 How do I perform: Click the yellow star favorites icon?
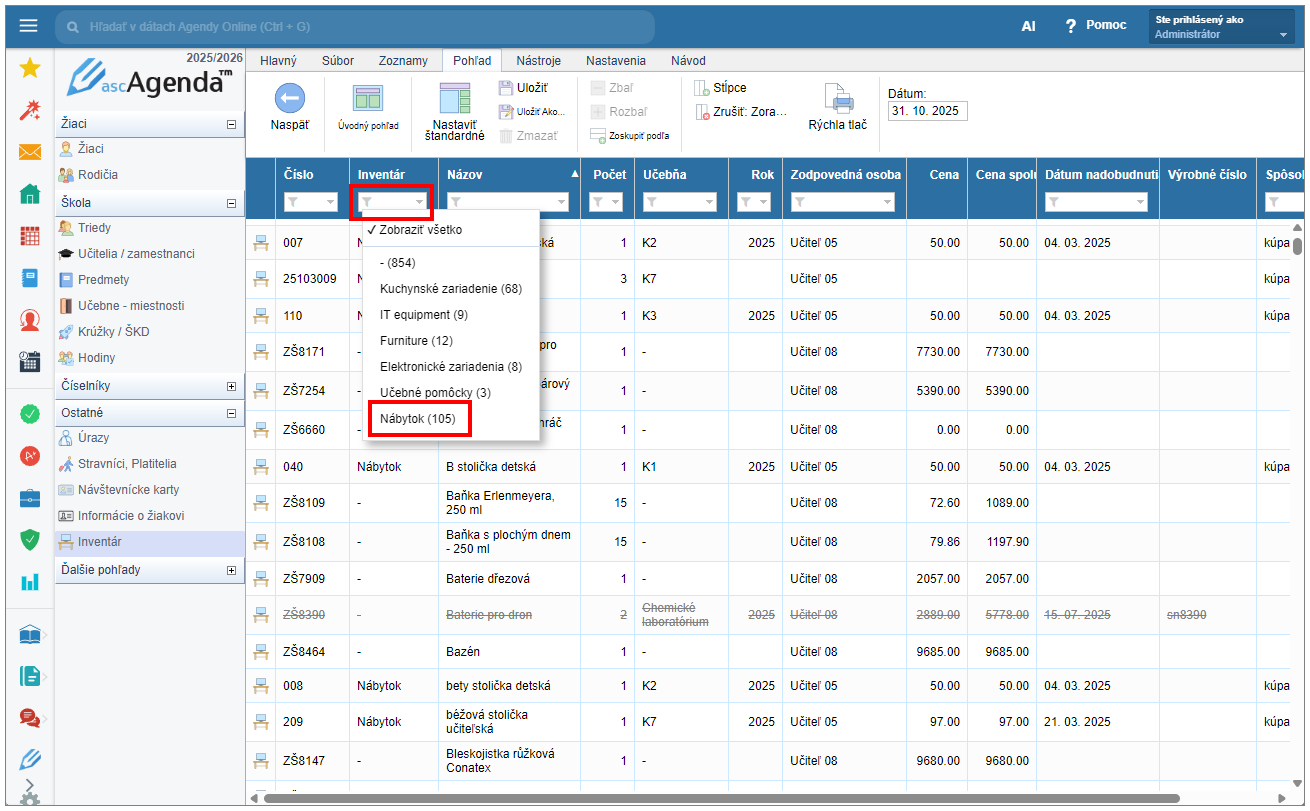click(30, 68)
